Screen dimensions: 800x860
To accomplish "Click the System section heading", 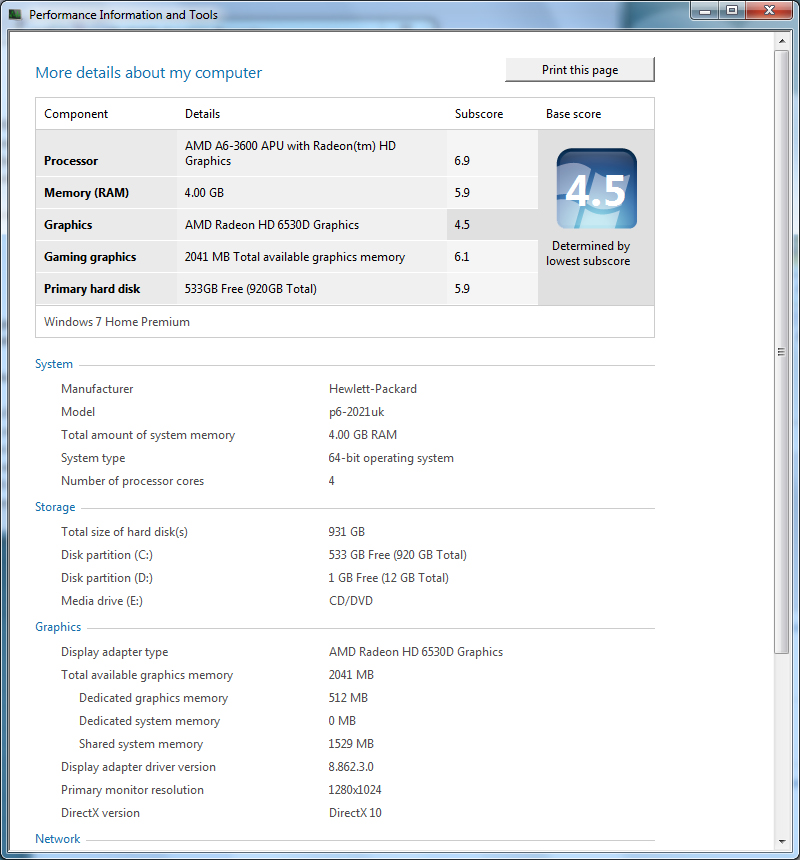I will (54, 364).
